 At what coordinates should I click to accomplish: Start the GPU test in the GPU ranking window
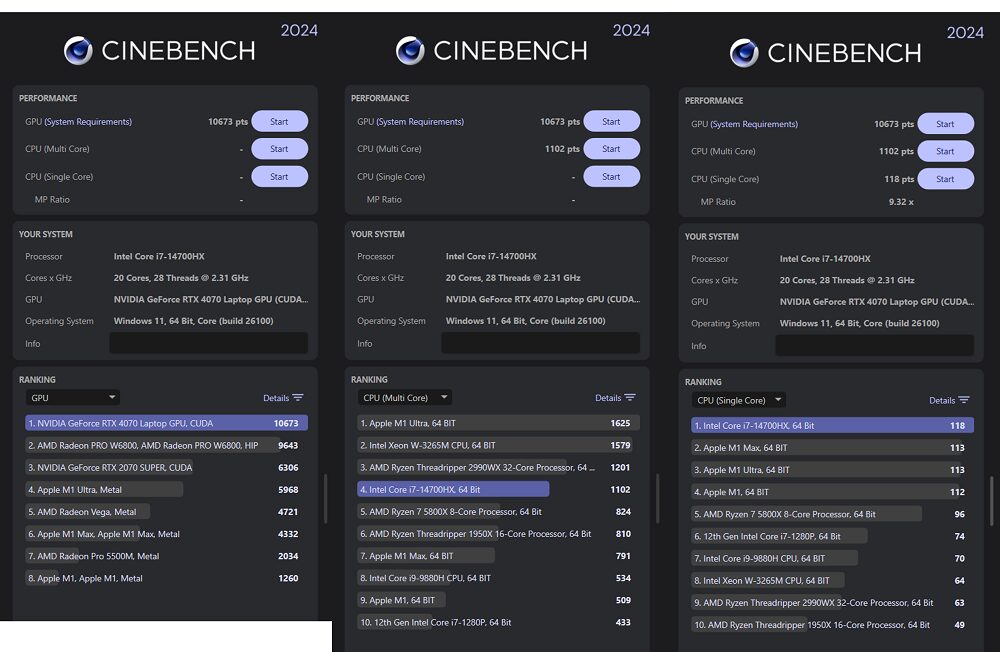(x=279, y=121)
